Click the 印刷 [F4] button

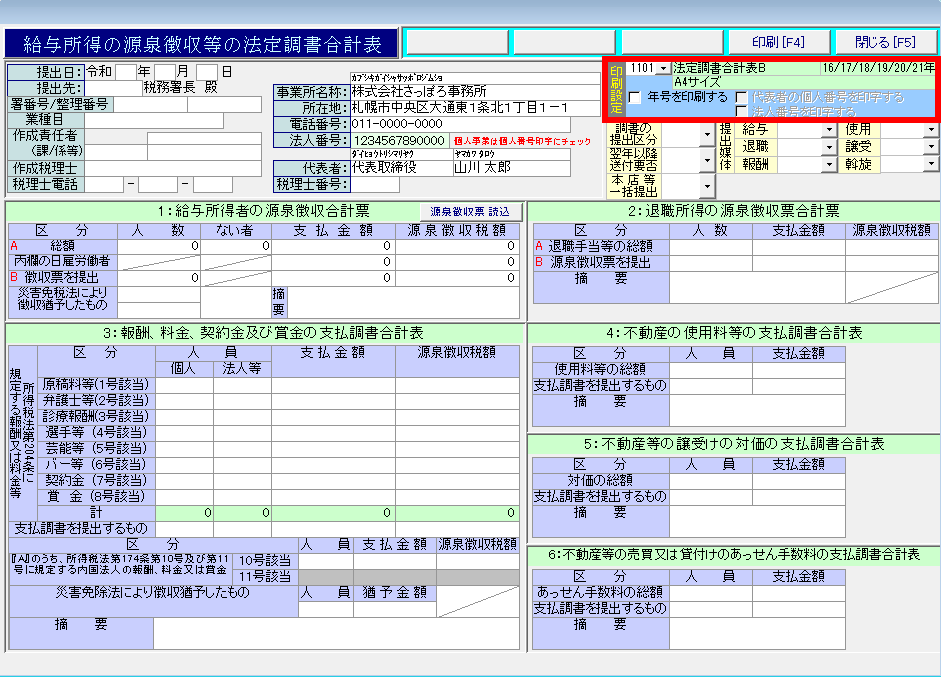coord(778,42)
